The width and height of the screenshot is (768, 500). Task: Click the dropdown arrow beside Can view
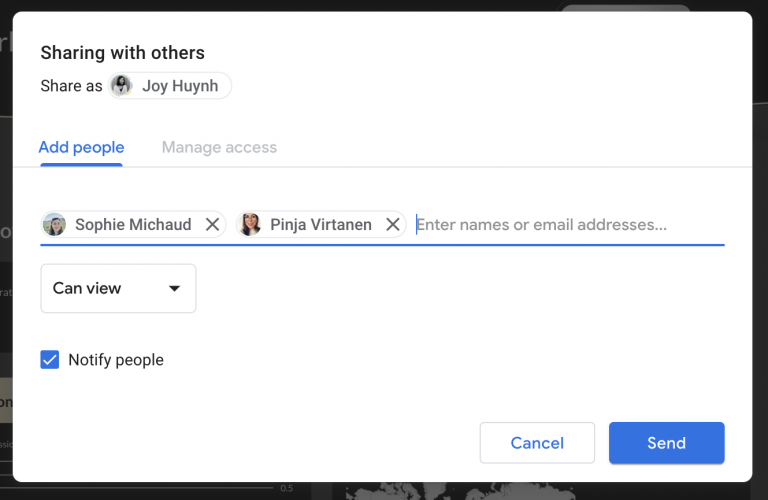click(174, 289)
